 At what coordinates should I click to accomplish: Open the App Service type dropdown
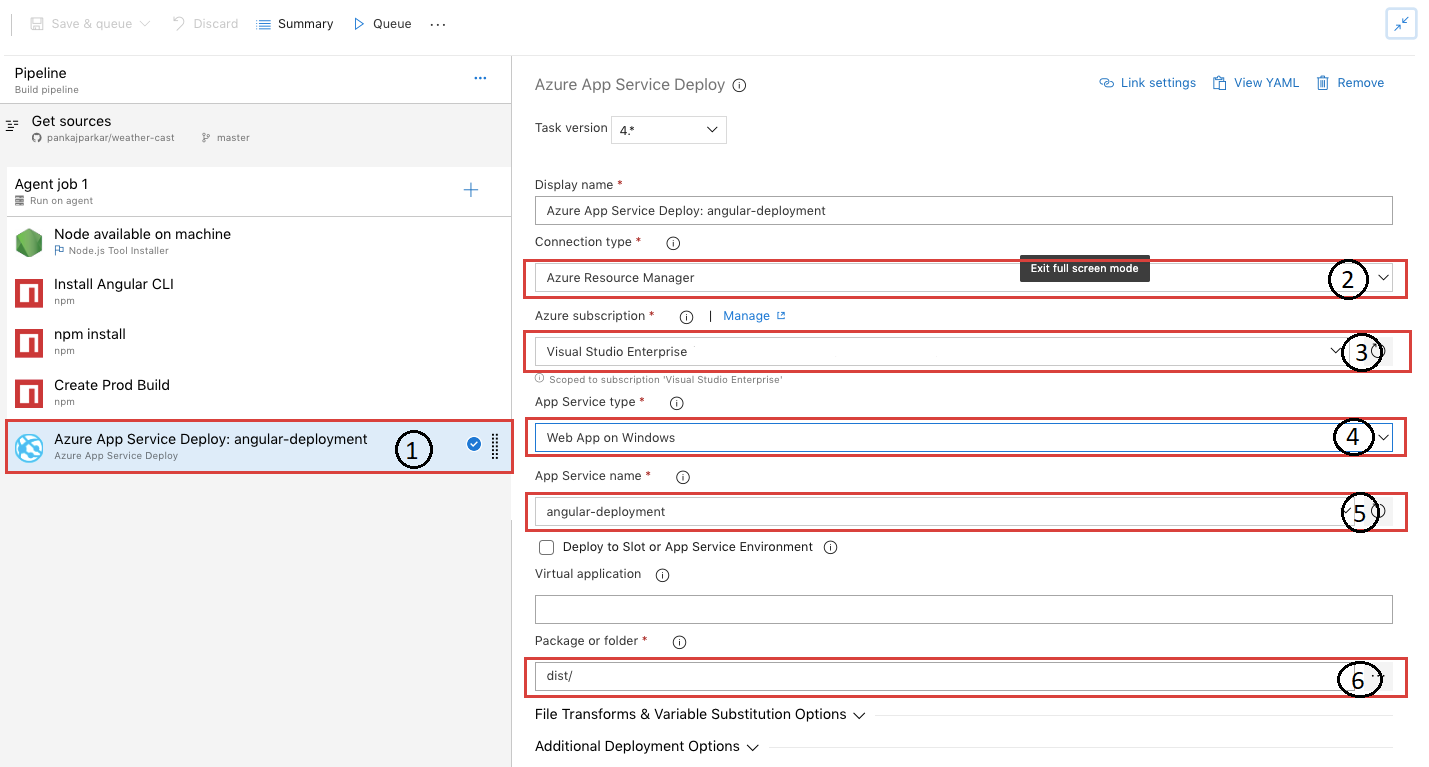1384,437
